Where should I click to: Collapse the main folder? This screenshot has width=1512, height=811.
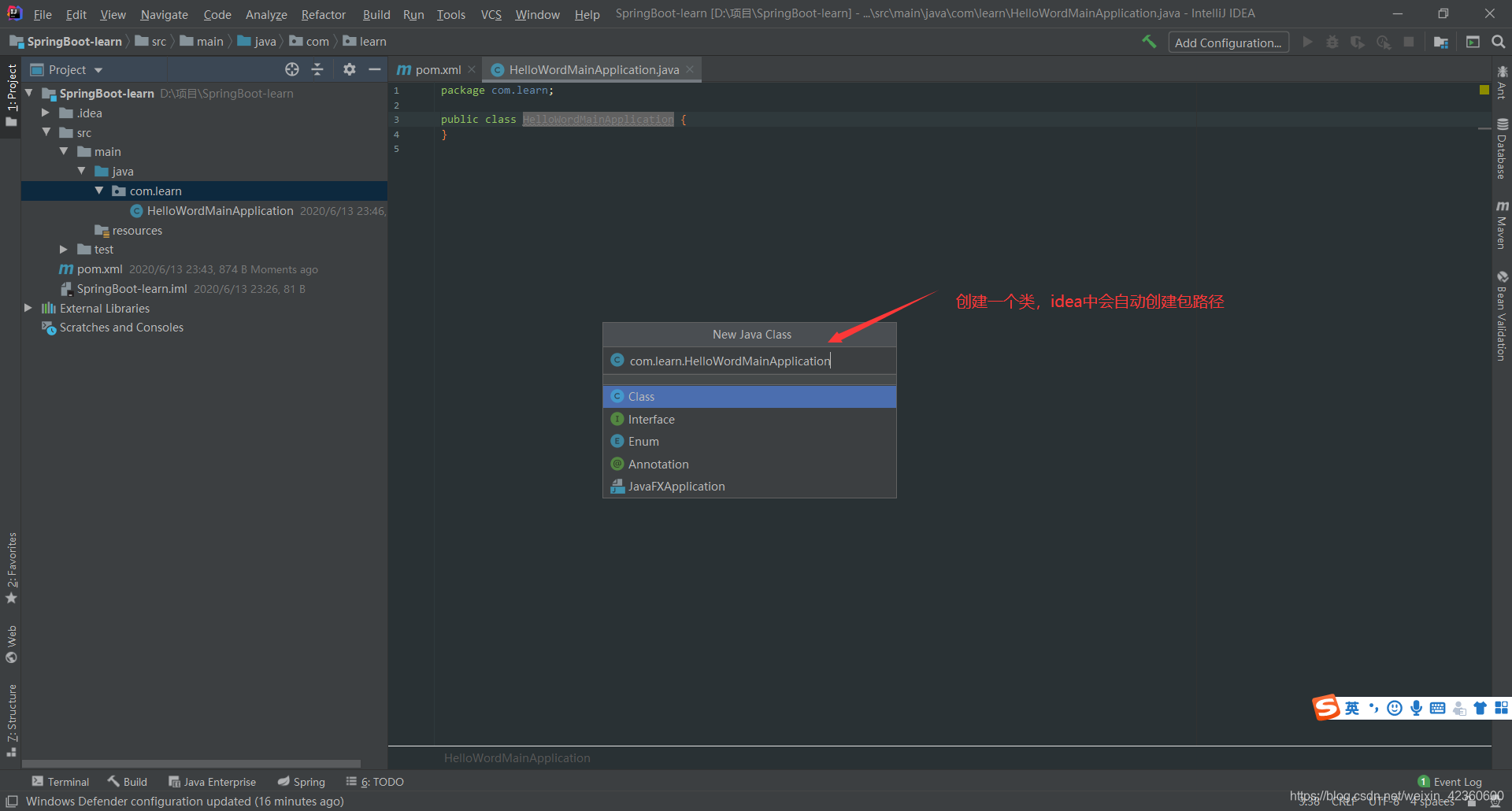pos(65,151)
